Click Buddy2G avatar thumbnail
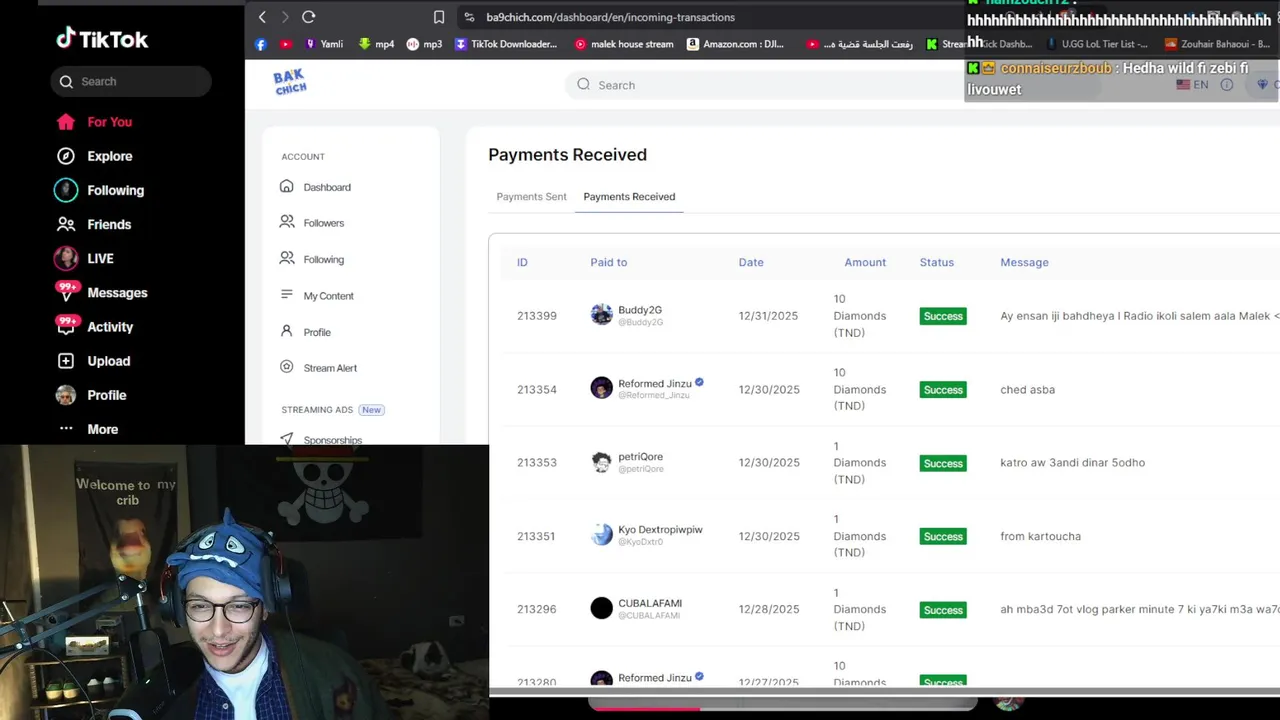The height and width of the screenshot is (720, 1280). 601,315
